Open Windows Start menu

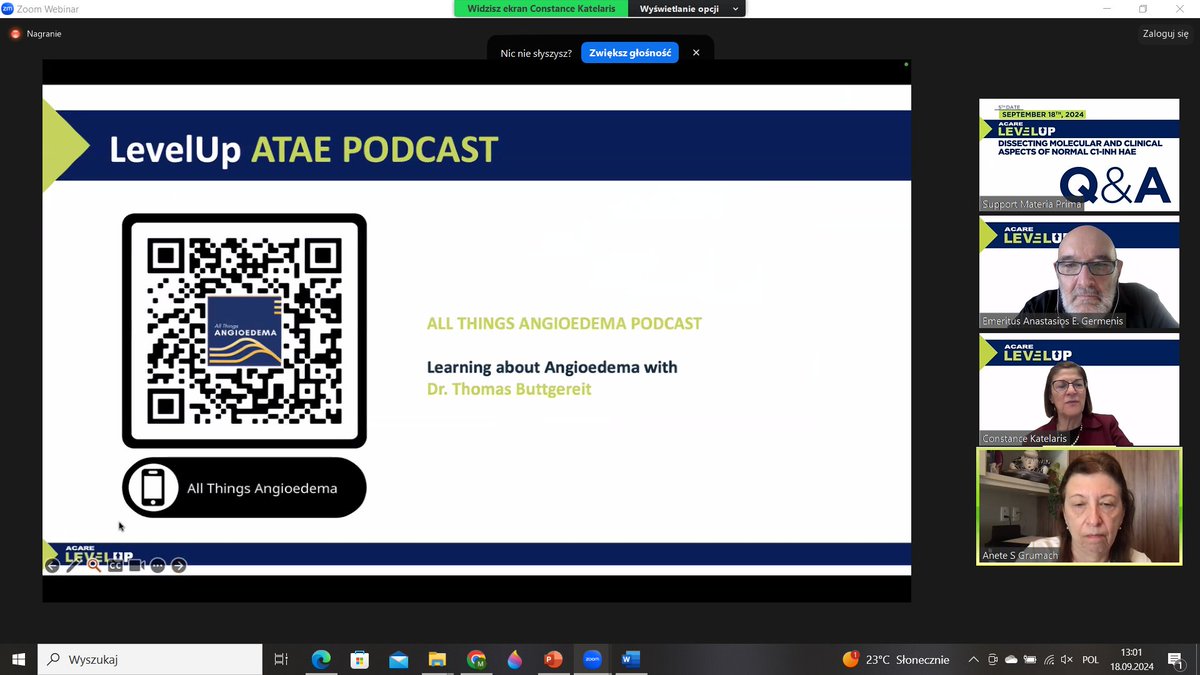pos(18,659)
